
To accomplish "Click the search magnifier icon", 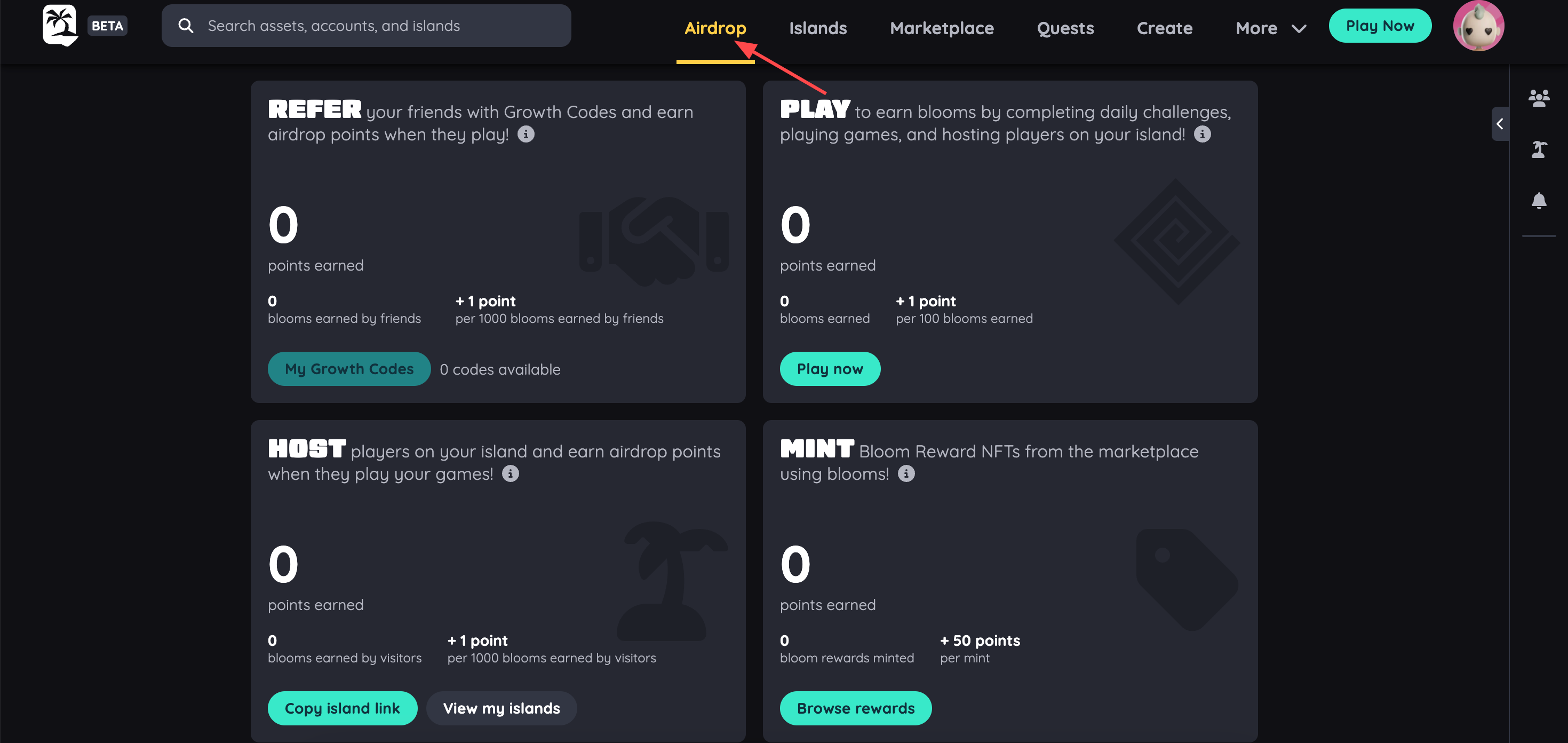I will [x=186, y=26].
